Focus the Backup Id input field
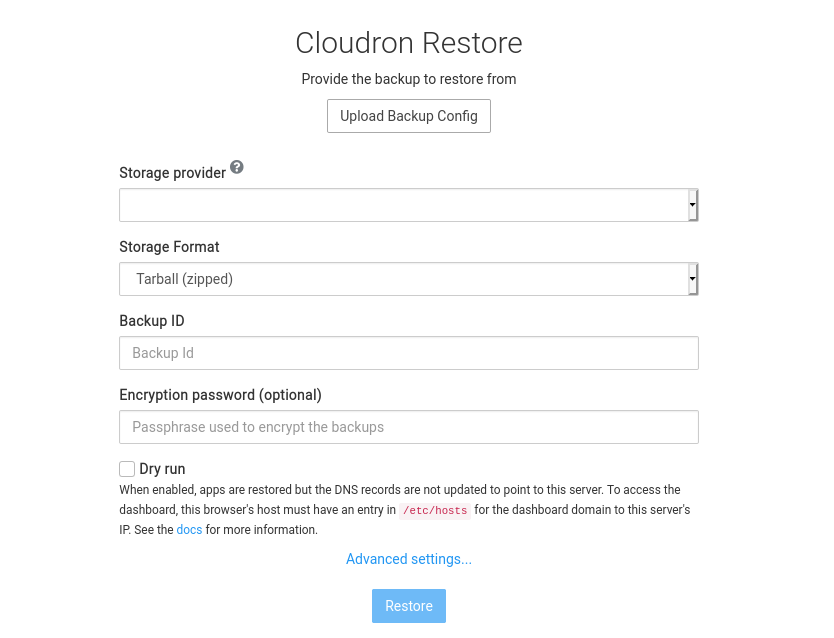The image size is (834, 638). click(x=408, y=353)
